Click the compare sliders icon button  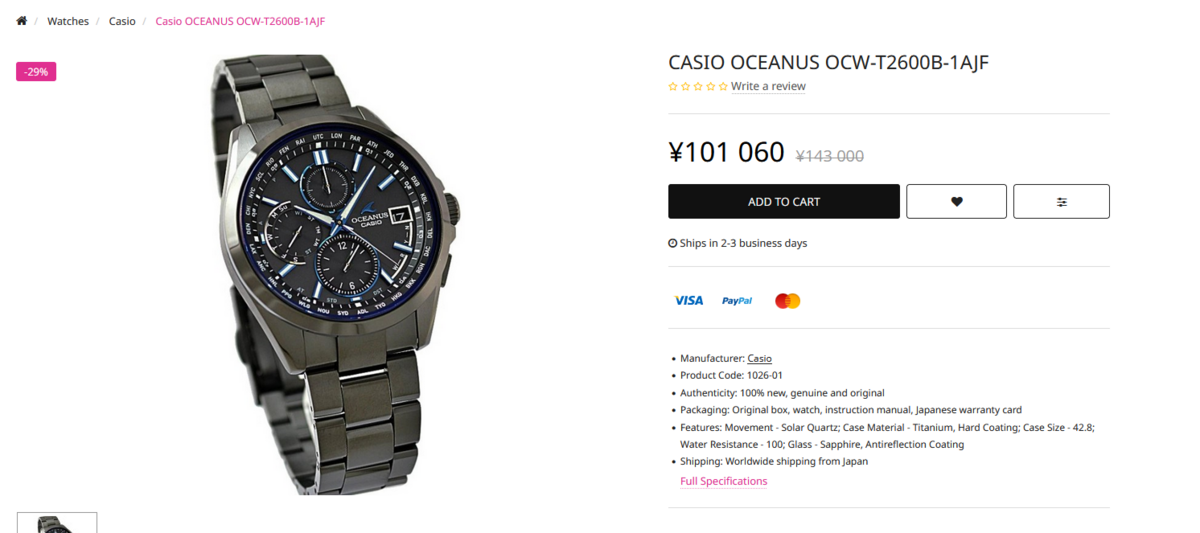tap(1061, 201)
